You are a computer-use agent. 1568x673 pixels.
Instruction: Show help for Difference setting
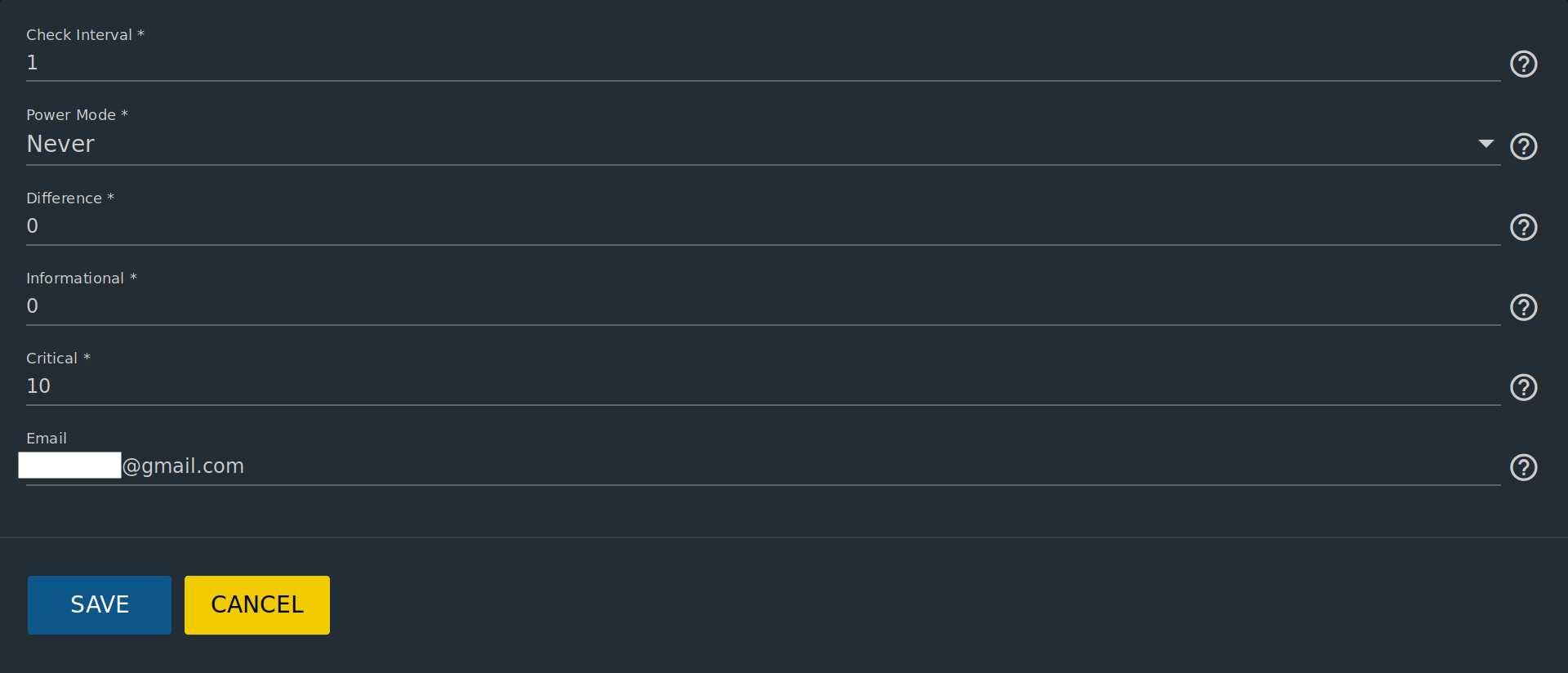point(1523,227)
